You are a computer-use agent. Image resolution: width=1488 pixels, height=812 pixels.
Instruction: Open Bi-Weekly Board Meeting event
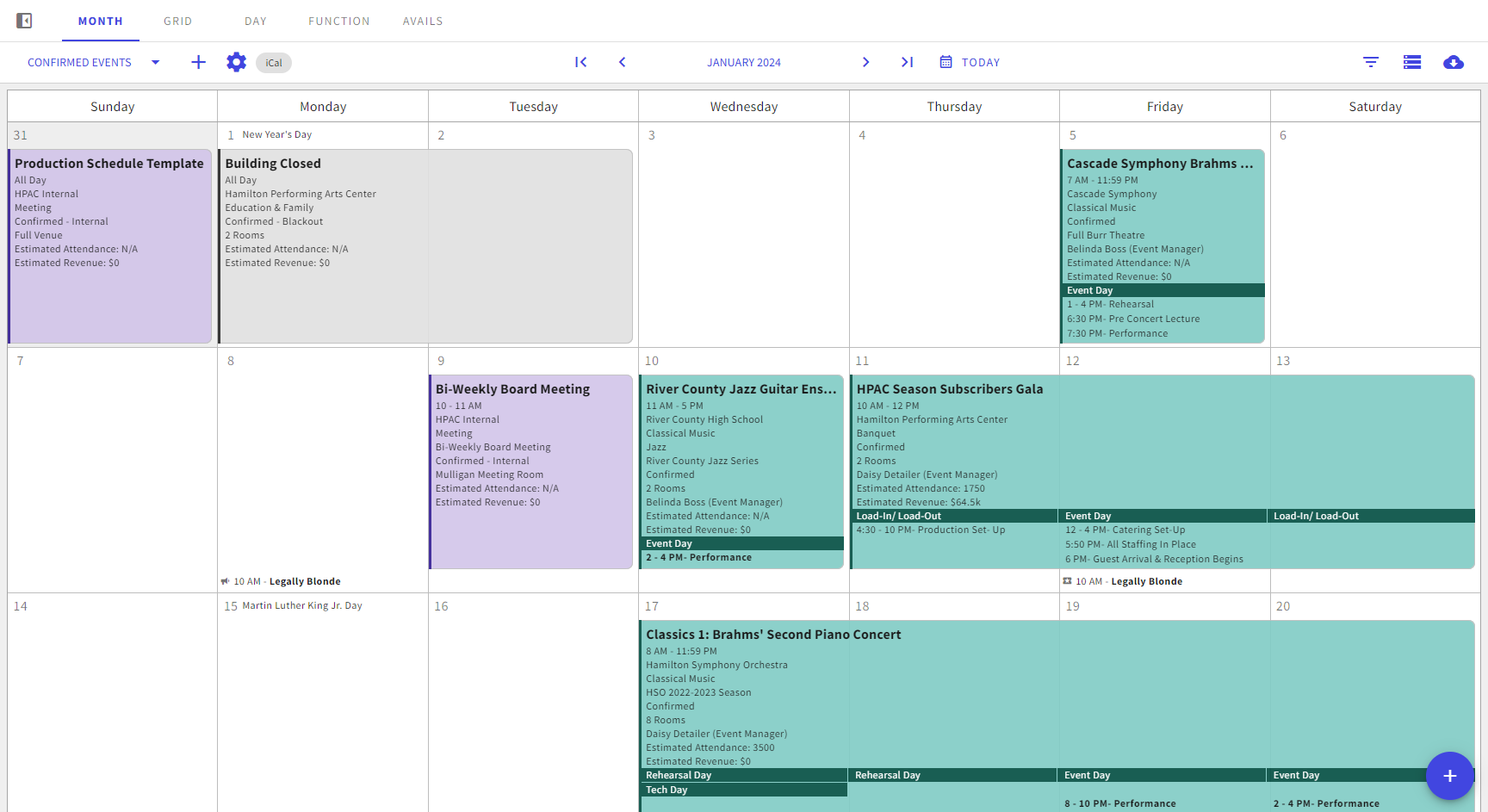[531, 472]
